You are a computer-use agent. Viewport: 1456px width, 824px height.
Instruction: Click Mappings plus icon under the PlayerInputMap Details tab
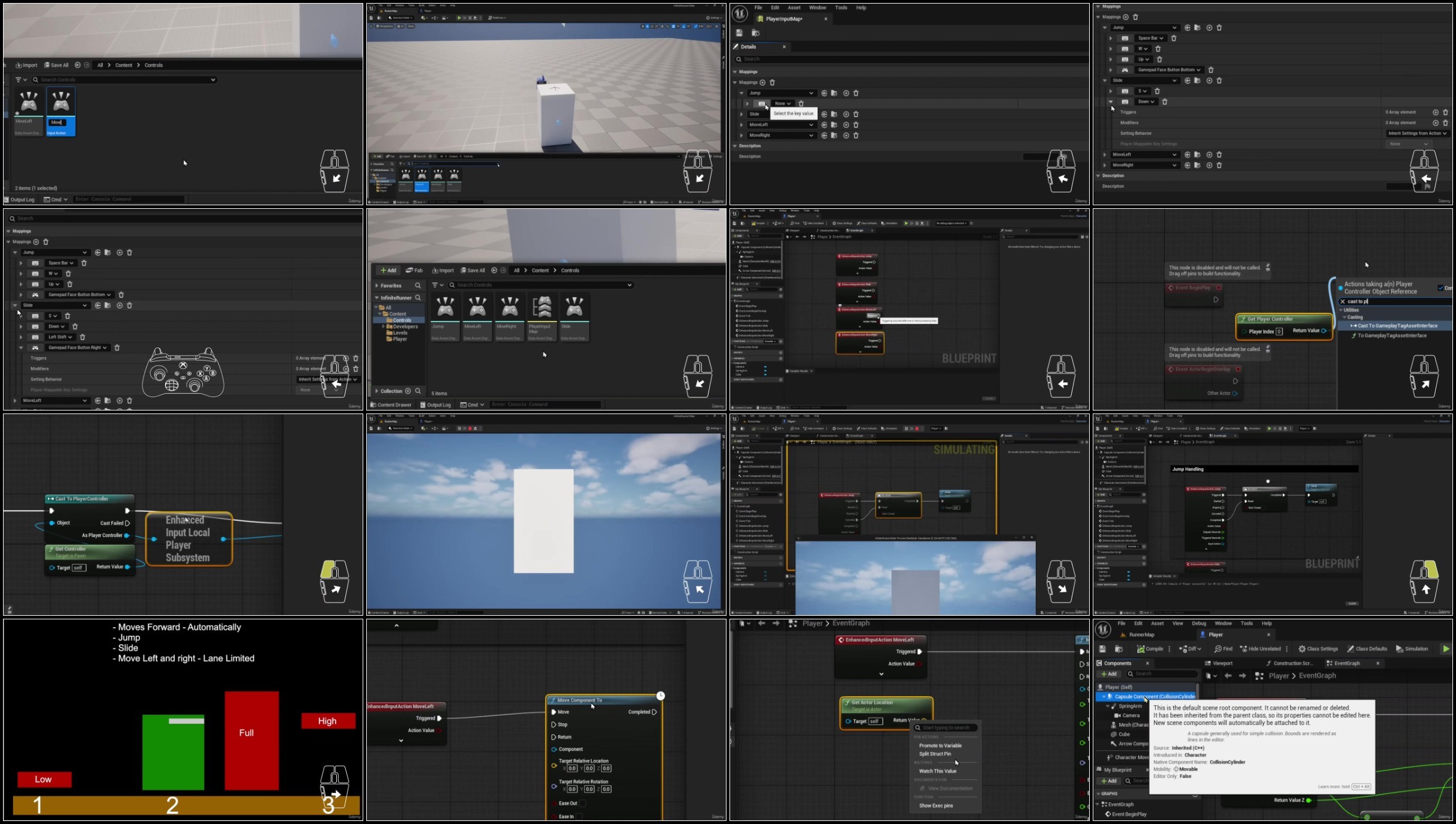coord(763,83)
